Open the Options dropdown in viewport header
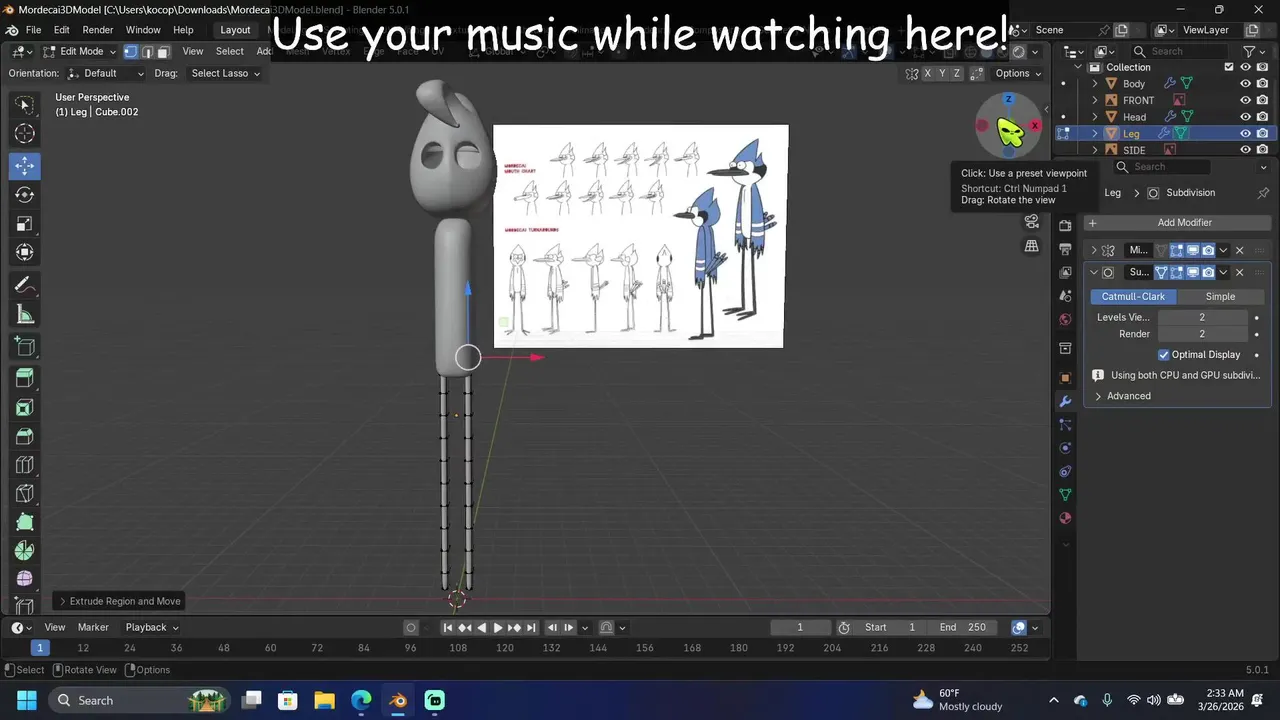Viewport: 1280px width, 720px height. (x=1018, y=73)
